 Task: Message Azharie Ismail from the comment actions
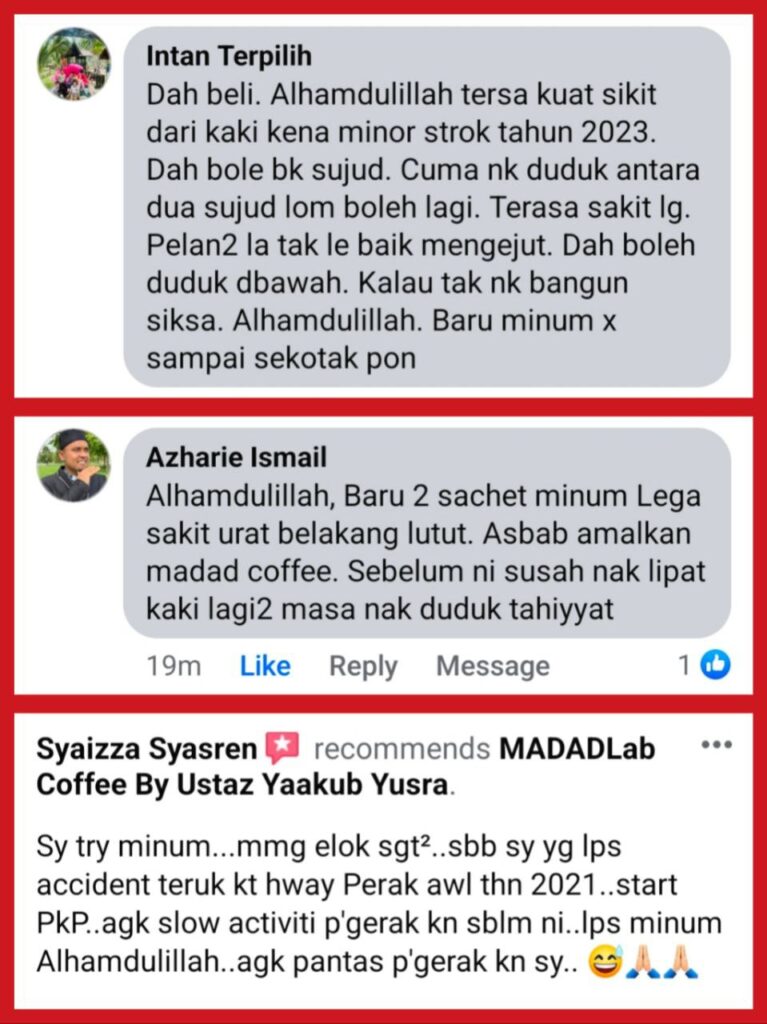pos(493,665)
